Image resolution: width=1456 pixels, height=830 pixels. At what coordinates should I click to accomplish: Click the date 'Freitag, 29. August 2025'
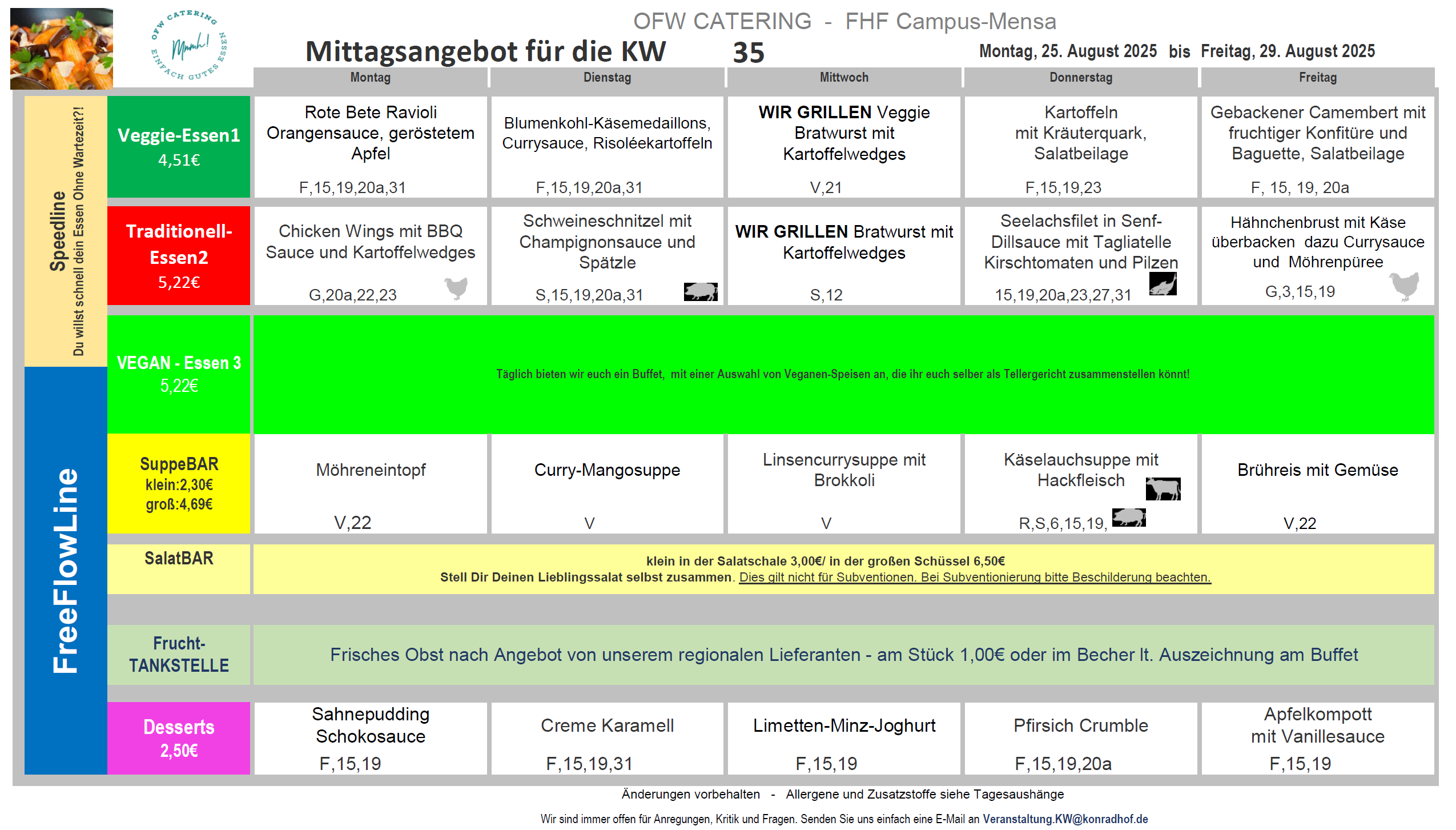(1288, 51)
